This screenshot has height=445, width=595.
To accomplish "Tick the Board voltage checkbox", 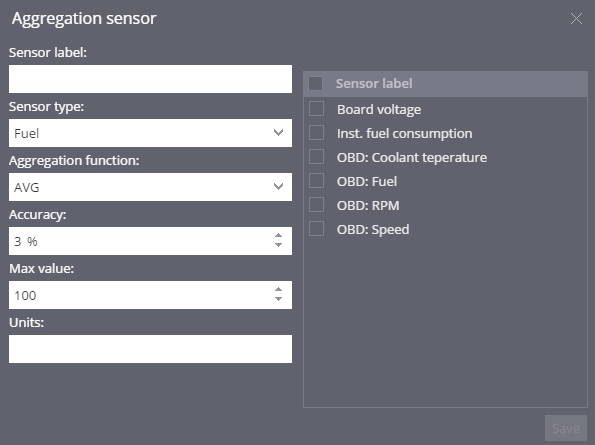I will 316,109.
